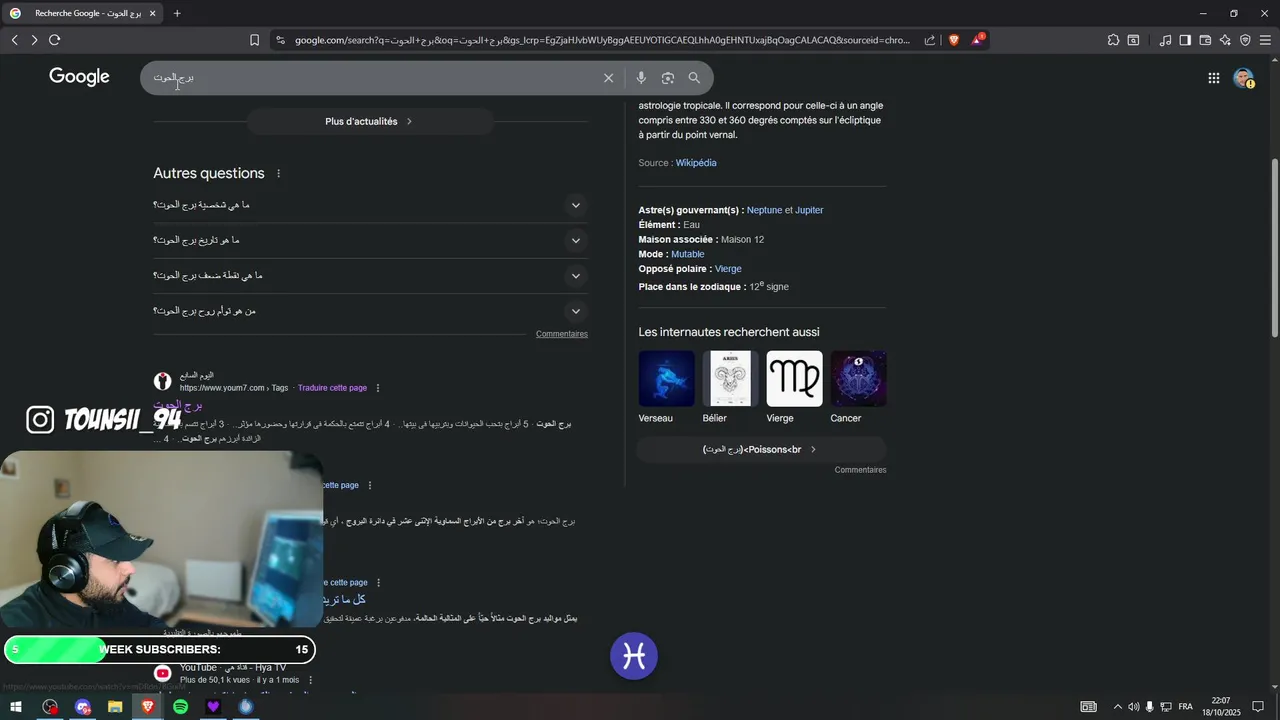
Task: Open a new browser tab
Action: pyautogui.click(x=177, y=13)
